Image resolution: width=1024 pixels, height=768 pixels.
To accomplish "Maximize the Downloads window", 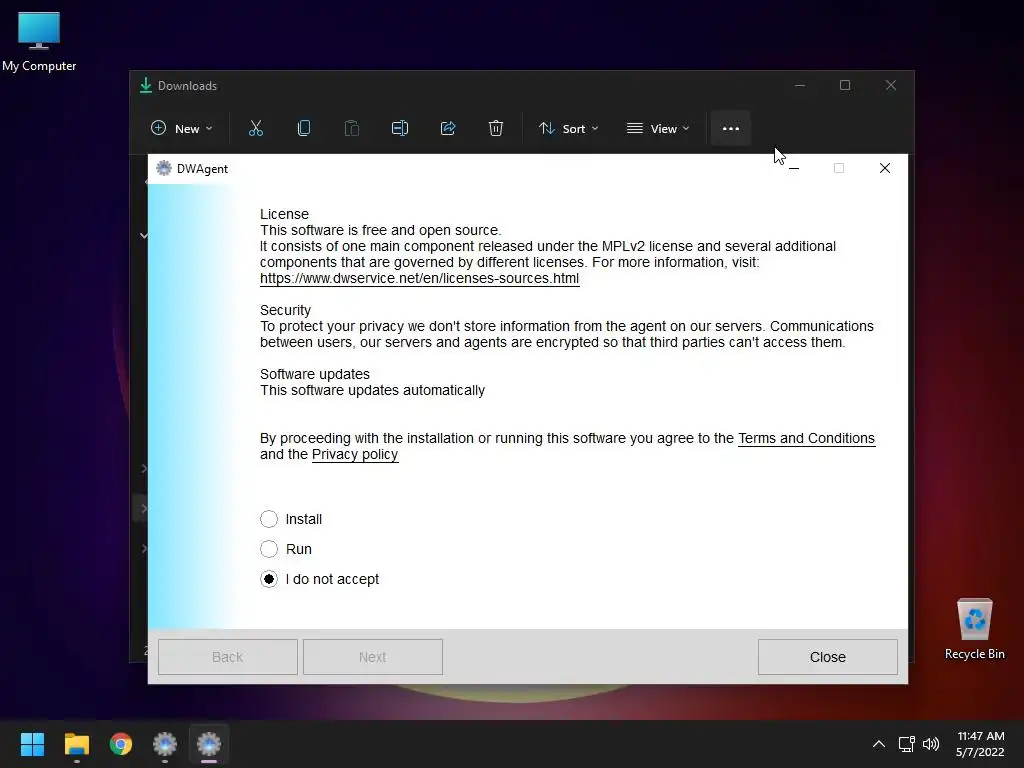I will tap(845, 86).
